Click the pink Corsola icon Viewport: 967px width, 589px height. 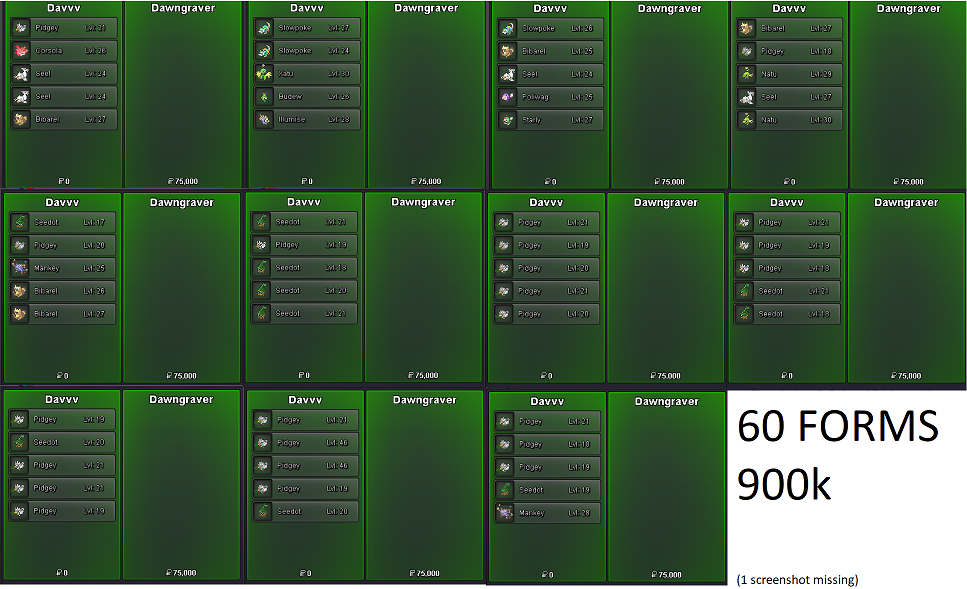21,51
